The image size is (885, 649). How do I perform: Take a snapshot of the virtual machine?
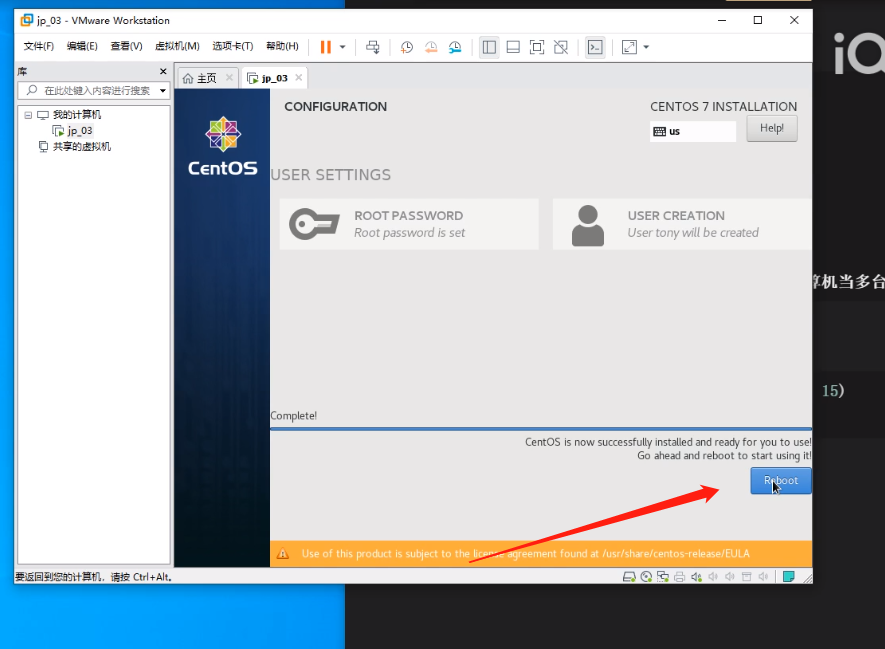406,47
